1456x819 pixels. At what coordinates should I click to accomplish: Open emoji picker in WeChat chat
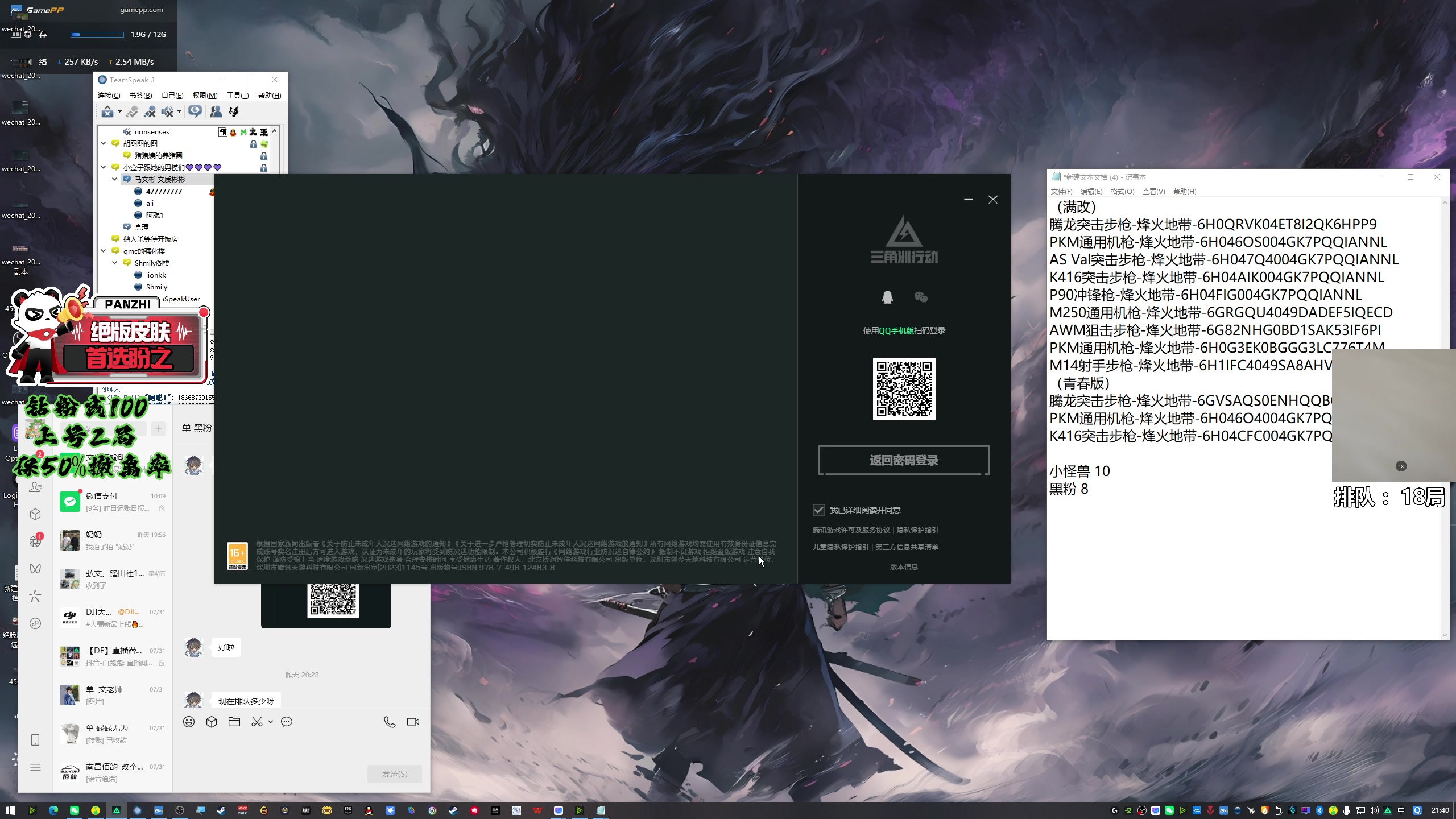coord(189,722)
